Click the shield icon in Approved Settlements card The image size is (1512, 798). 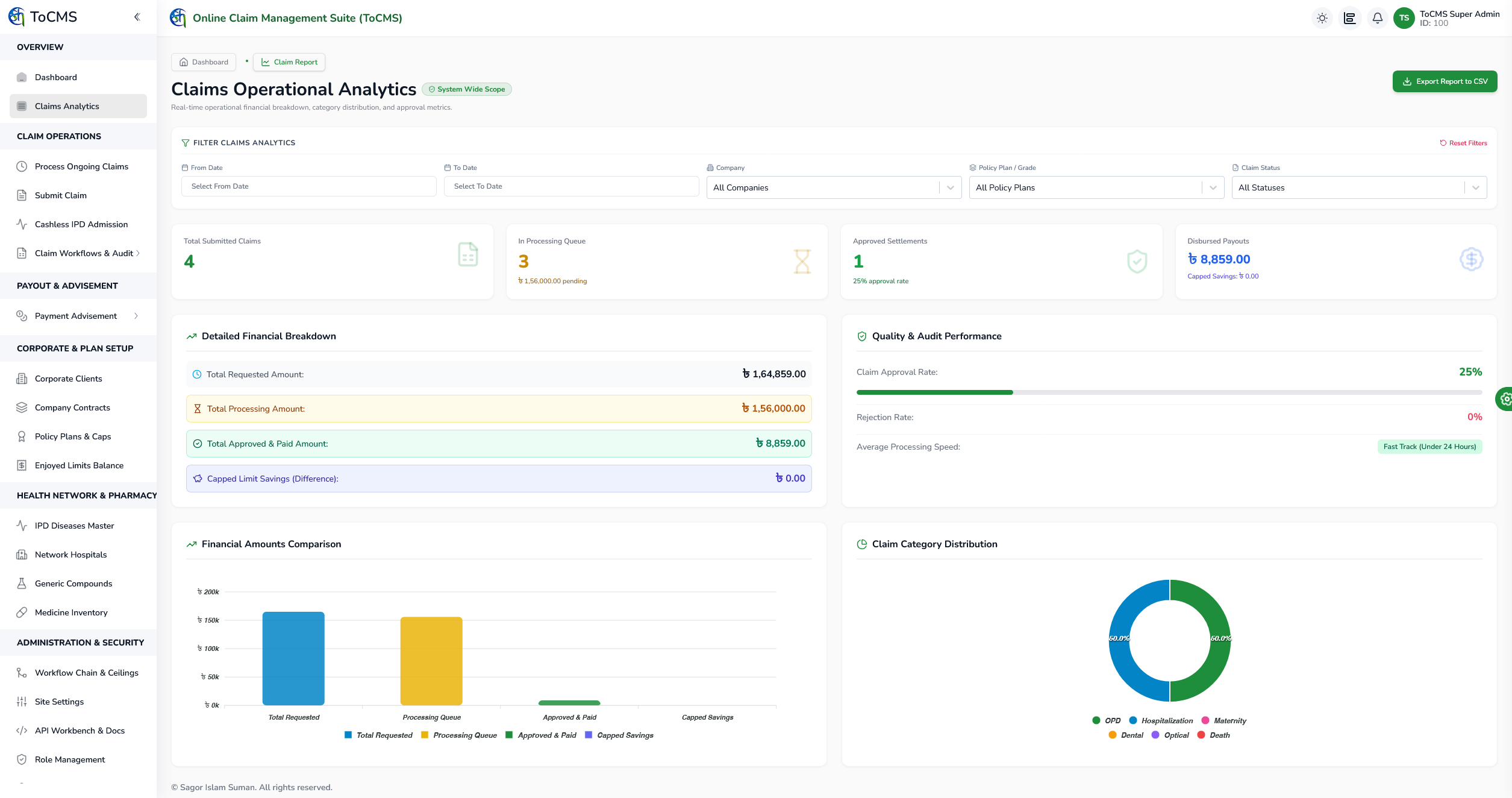(x=1137, y=262)
